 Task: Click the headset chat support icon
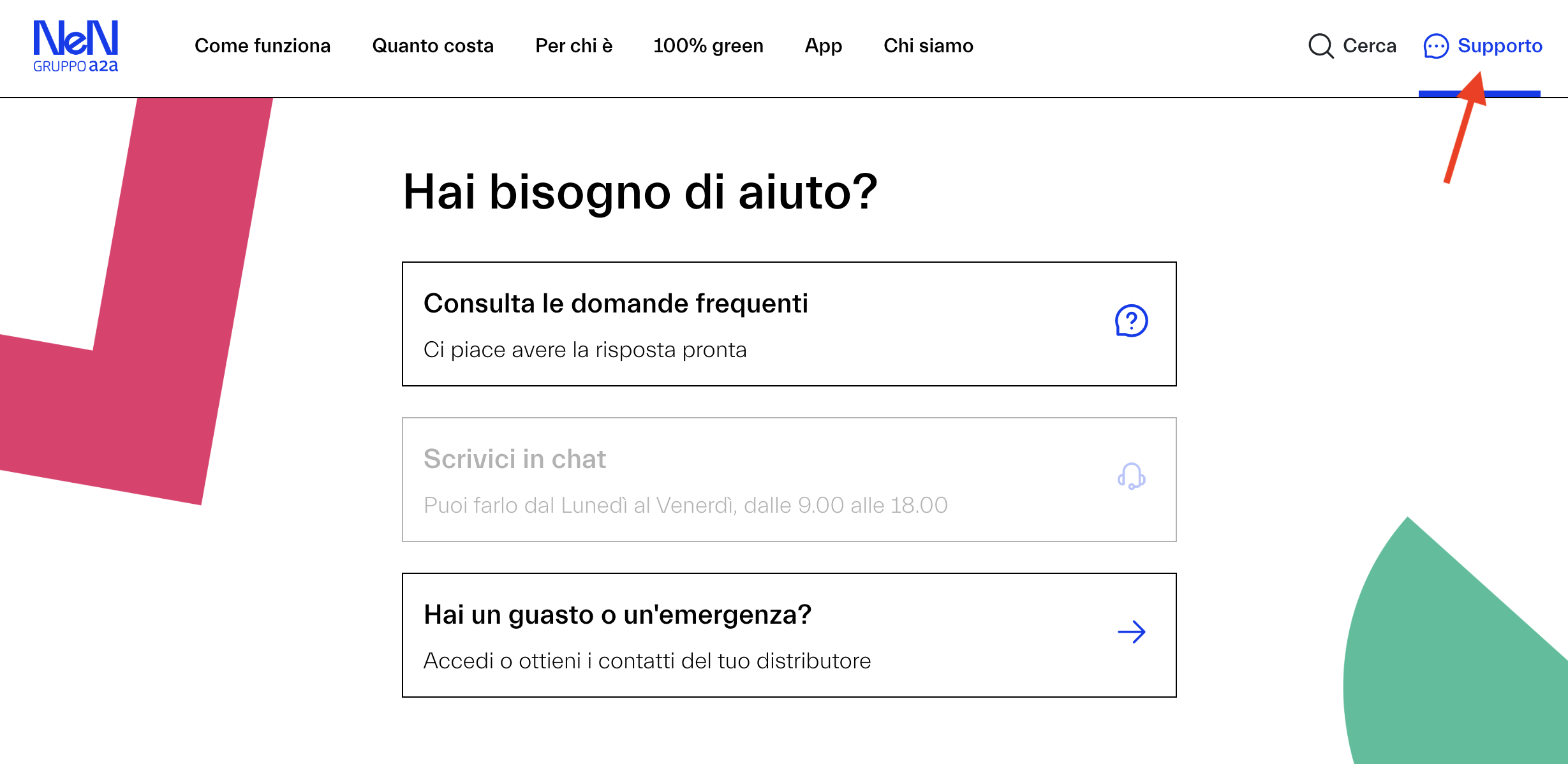click(x=1131, y=476)
